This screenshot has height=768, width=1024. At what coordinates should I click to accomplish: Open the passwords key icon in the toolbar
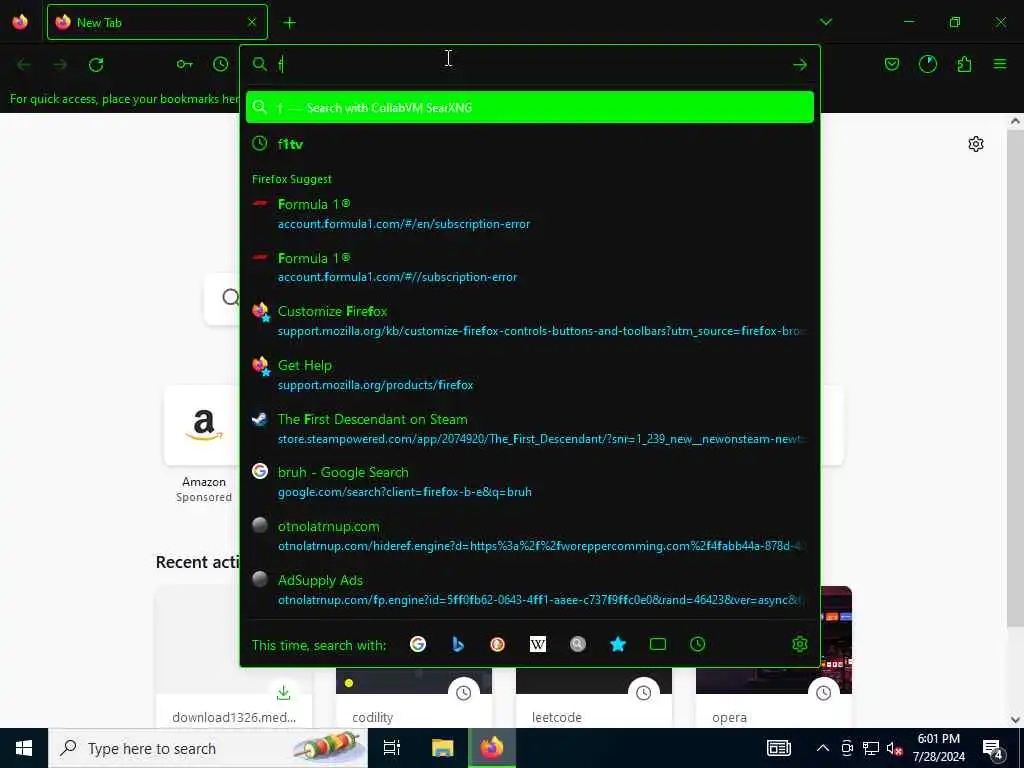185,64
